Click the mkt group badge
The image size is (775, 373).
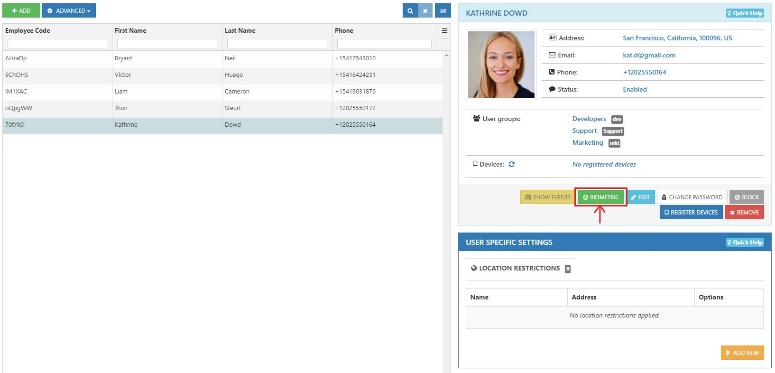coord(614,143)
